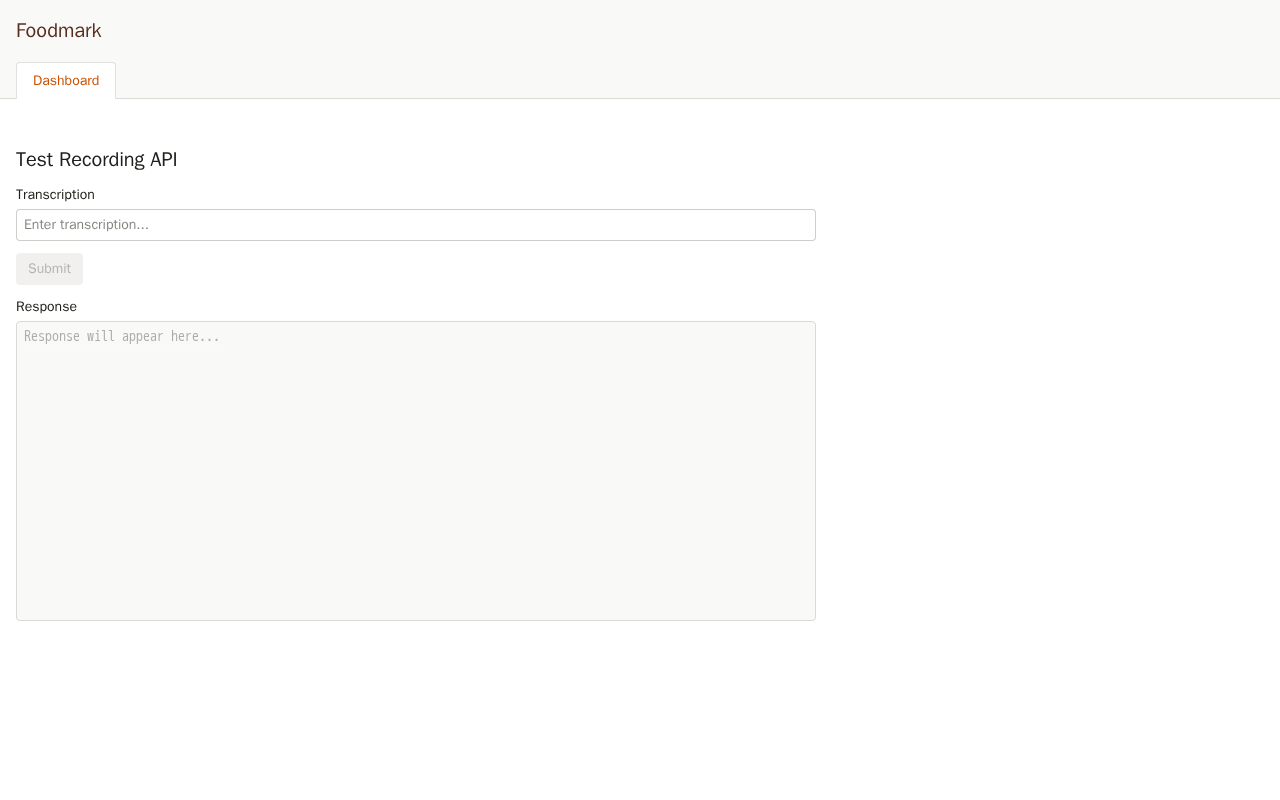This screenshot has height=800, width=1280.
Task: Click the Foodmark brand title
Action: point(59,31)
